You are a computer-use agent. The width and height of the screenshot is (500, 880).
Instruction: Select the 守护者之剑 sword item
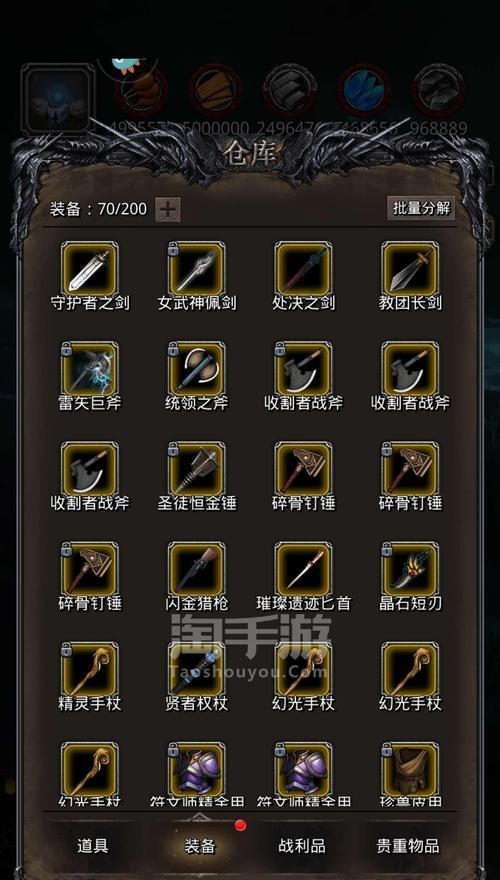[x=90, y=270]
